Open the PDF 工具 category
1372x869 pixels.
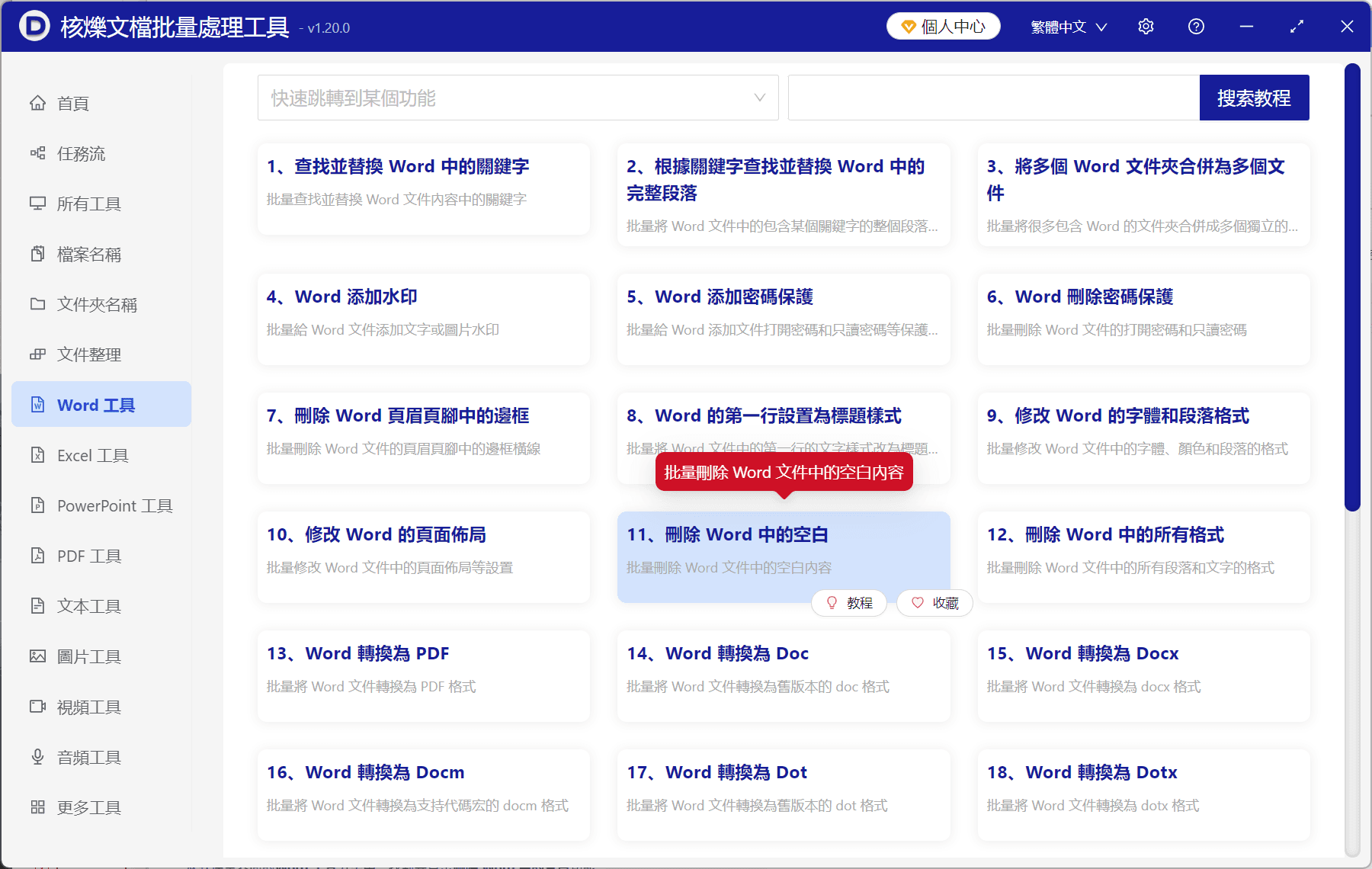point(86,556)
